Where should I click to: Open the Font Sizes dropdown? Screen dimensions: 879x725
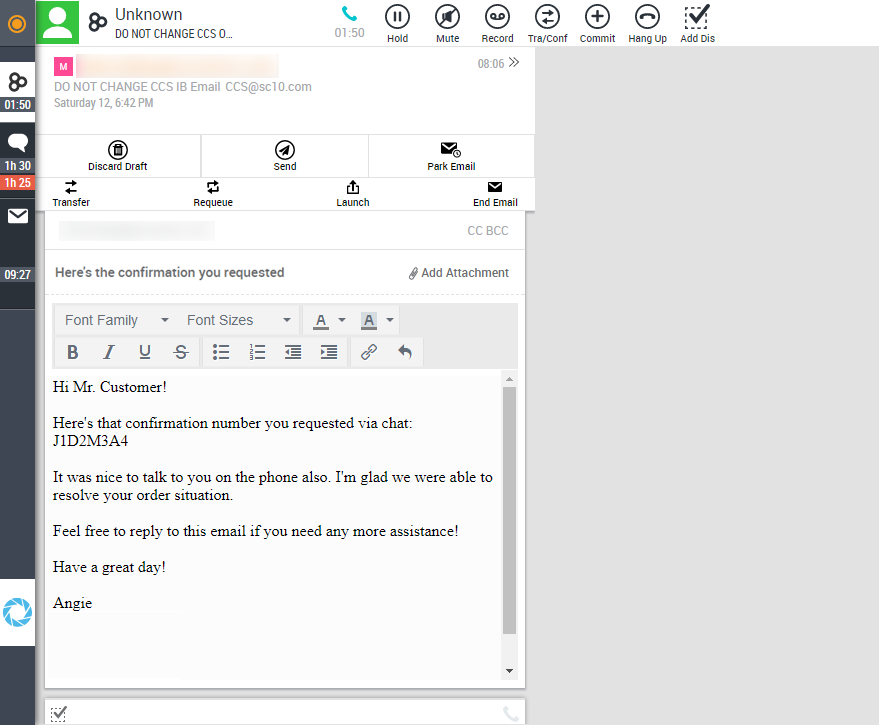click(x=238, y=320)
